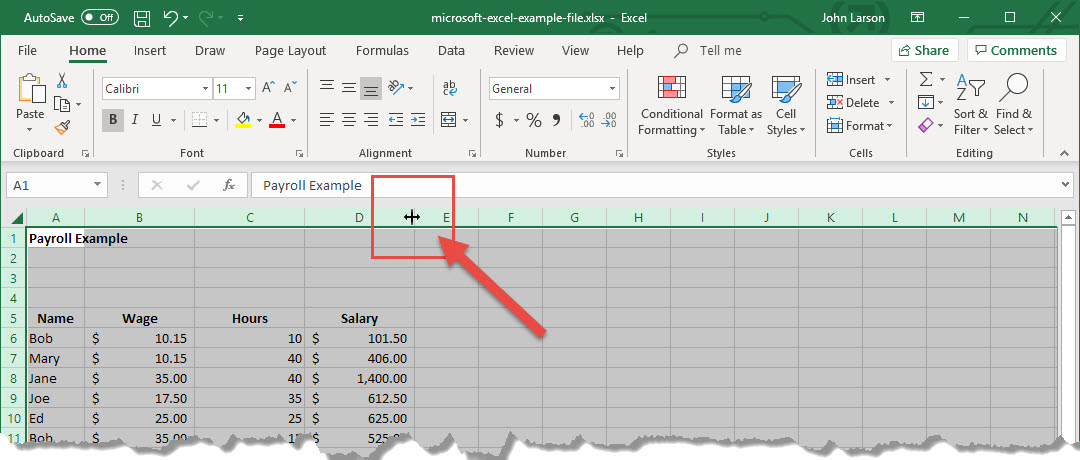
Task: Open the Comments button
Action: click(x=1015, y=50)
